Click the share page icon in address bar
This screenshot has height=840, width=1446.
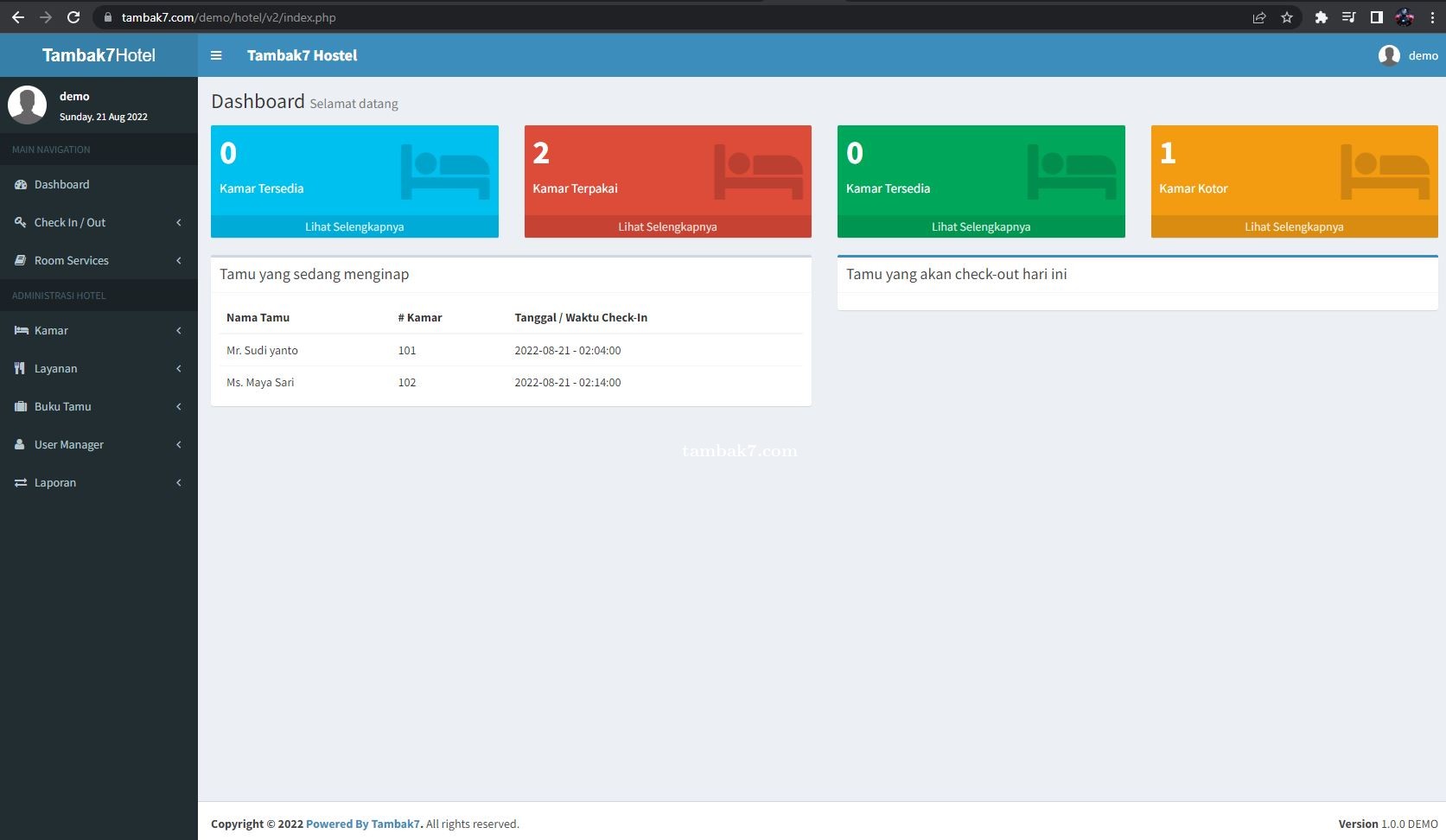pos(1259,17)
